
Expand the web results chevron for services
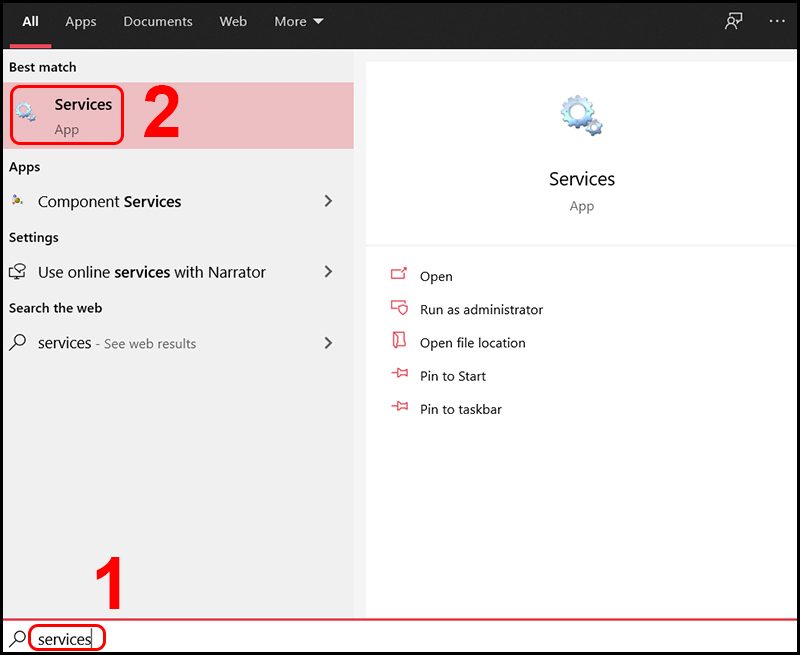[328, 343]
